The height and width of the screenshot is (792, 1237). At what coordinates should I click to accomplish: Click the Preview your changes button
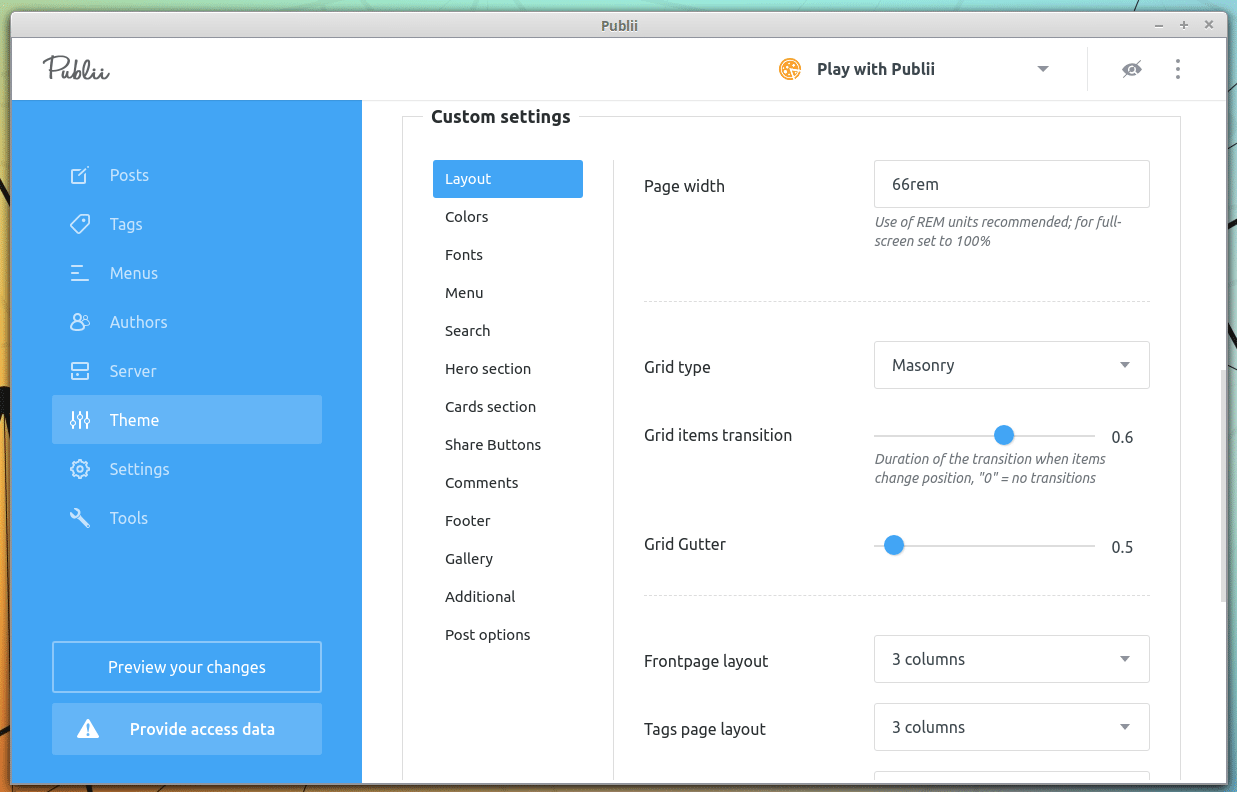187,667
